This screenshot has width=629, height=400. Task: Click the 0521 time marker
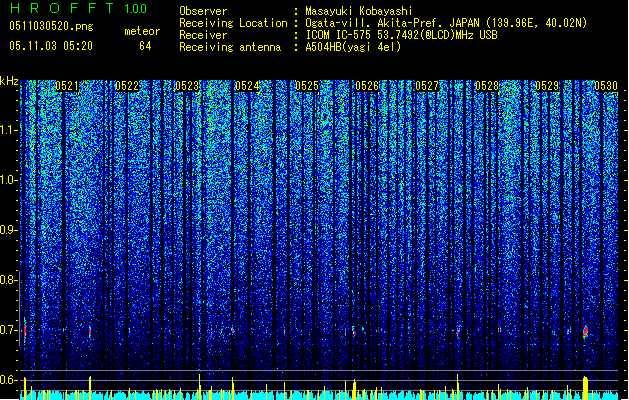[67, 86]
